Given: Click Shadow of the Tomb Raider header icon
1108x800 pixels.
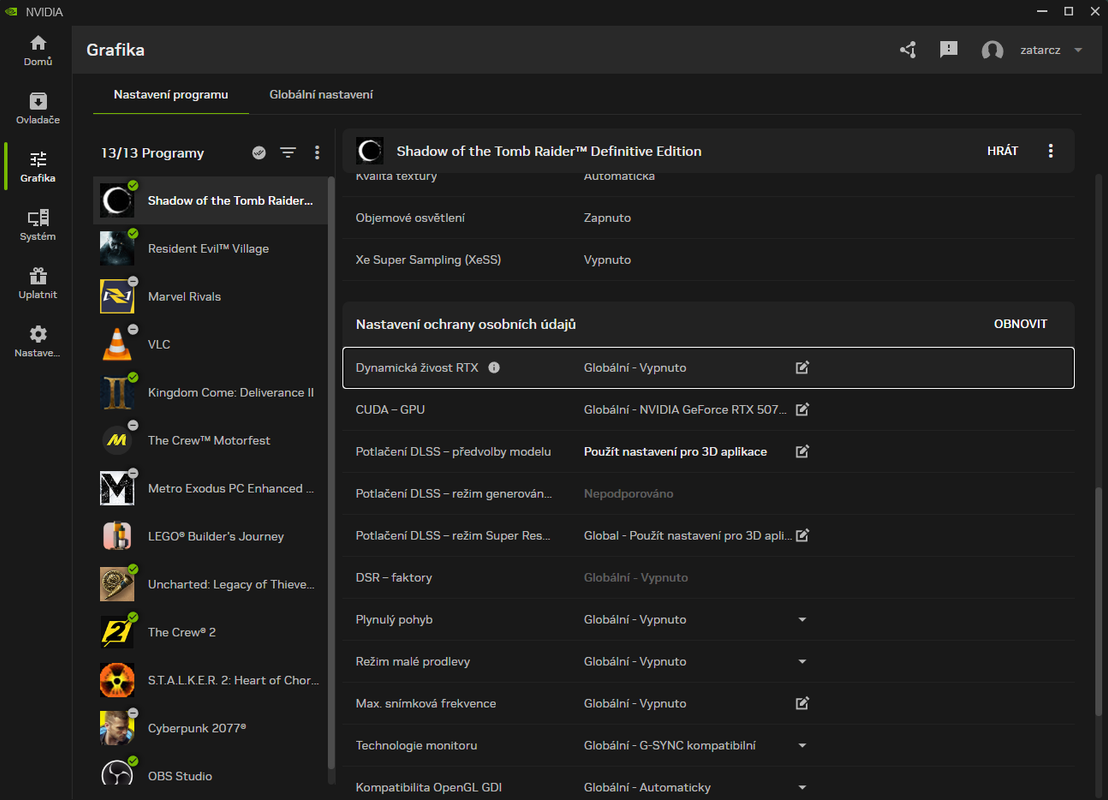Looking at the screenshot, I should pyautogui.click(x=370, y=151).
